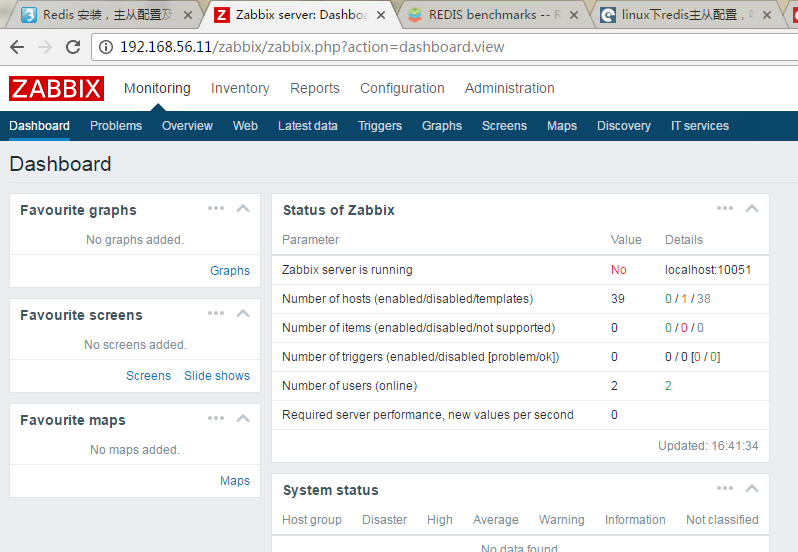Viewport: 798px width, 552px height.
Task: Click the browser forward arrow
Action: 45,47
